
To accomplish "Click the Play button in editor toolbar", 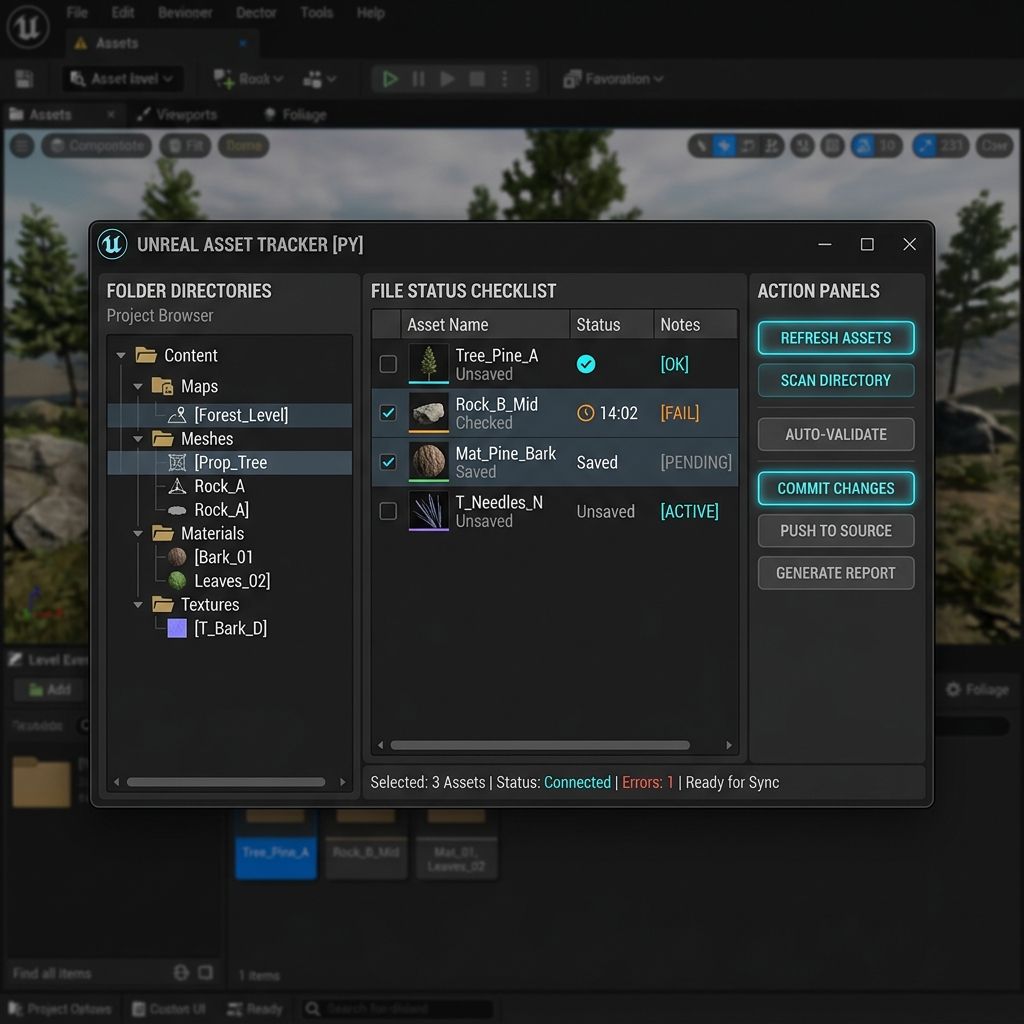I will click(390, 79).
